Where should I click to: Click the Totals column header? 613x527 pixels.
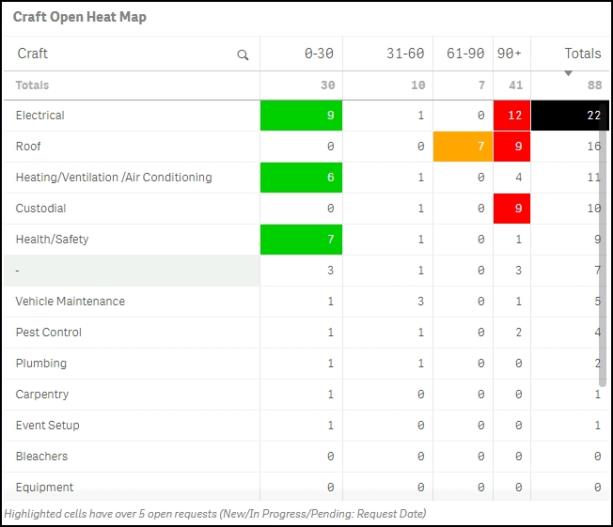pos(583,53)
